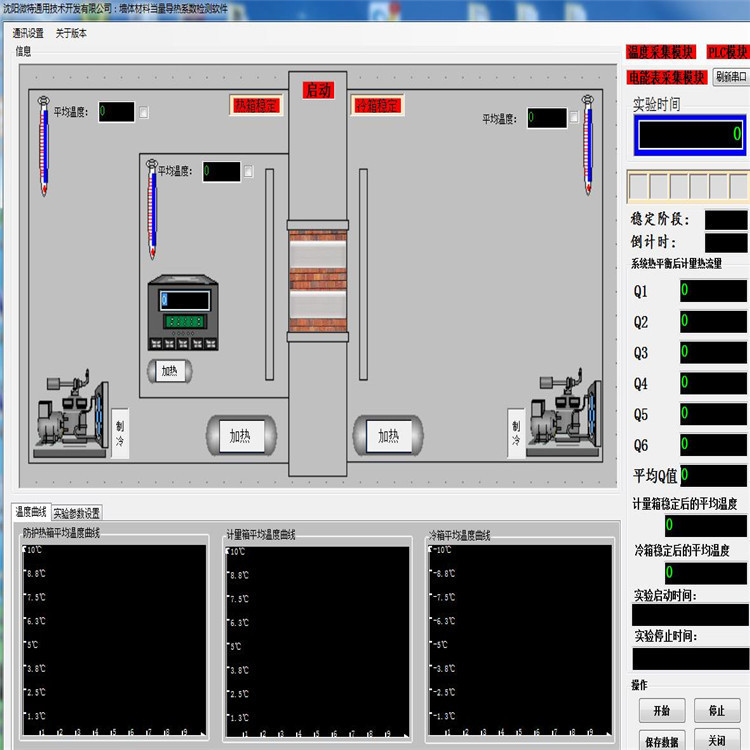Click the 刷新串口 button

coord(730,76)
